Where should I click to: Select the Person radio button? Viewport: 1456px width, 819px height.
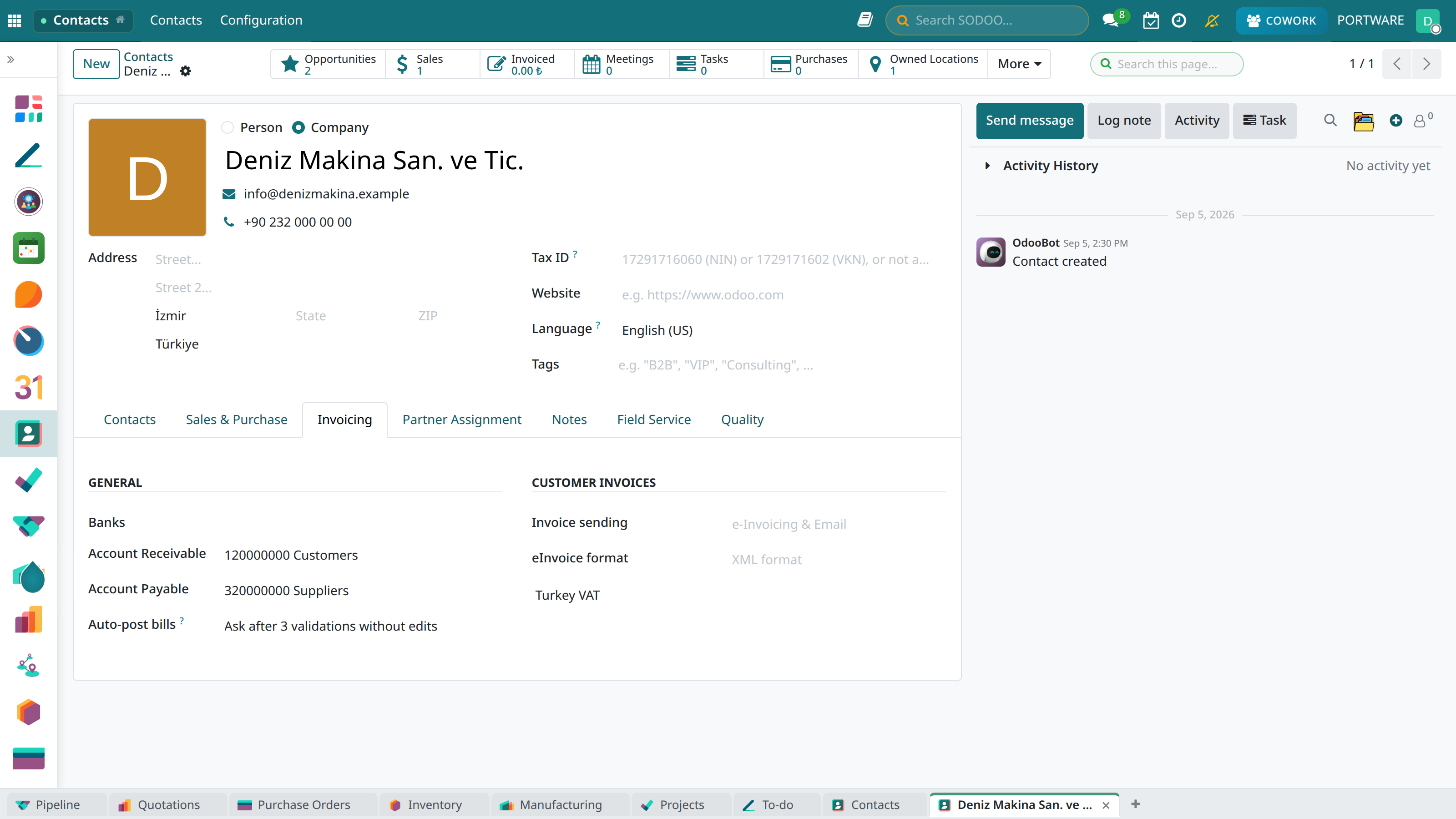[228, 128]
